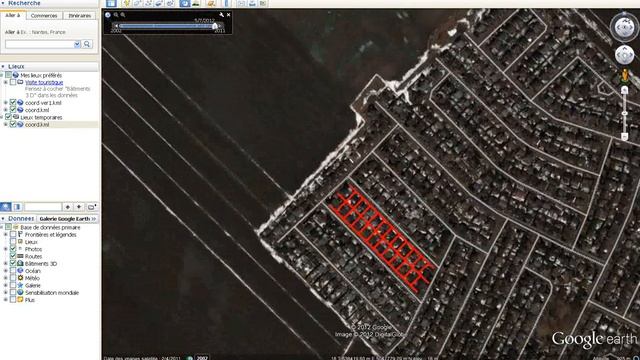
Task: Move selected place up in list
Action: 68,207
